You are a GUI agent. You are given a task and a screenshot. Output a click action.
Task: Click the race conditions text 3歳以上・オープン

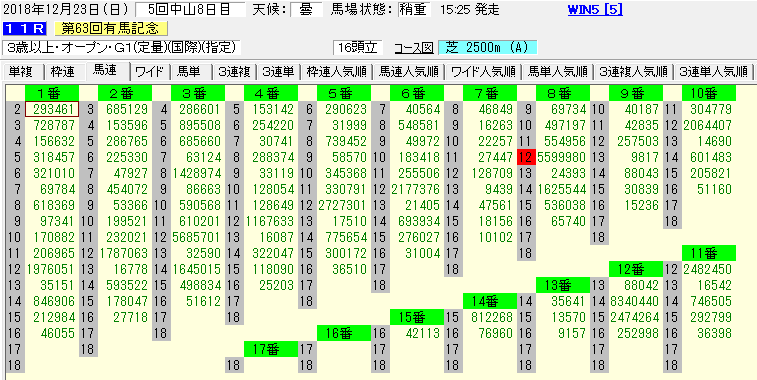click(x=121, y=48)
